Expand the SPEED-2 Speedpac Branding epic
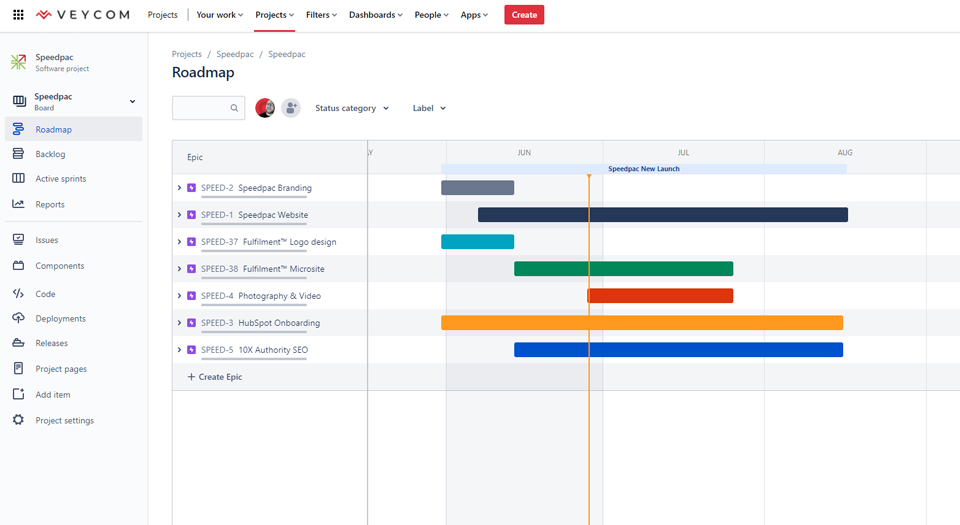 179,188
